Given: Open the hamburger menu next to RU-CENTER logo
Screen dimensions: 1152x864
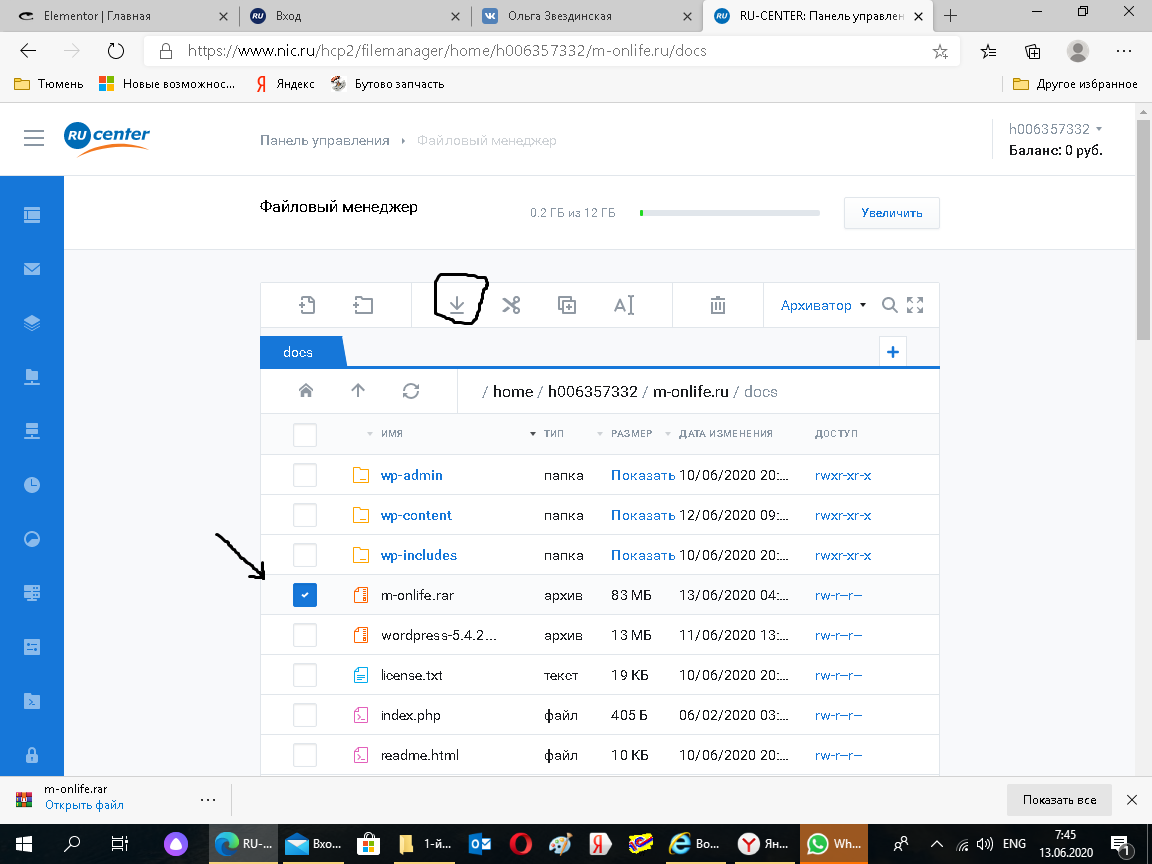Looking at the screenshot, I should 34,137.
